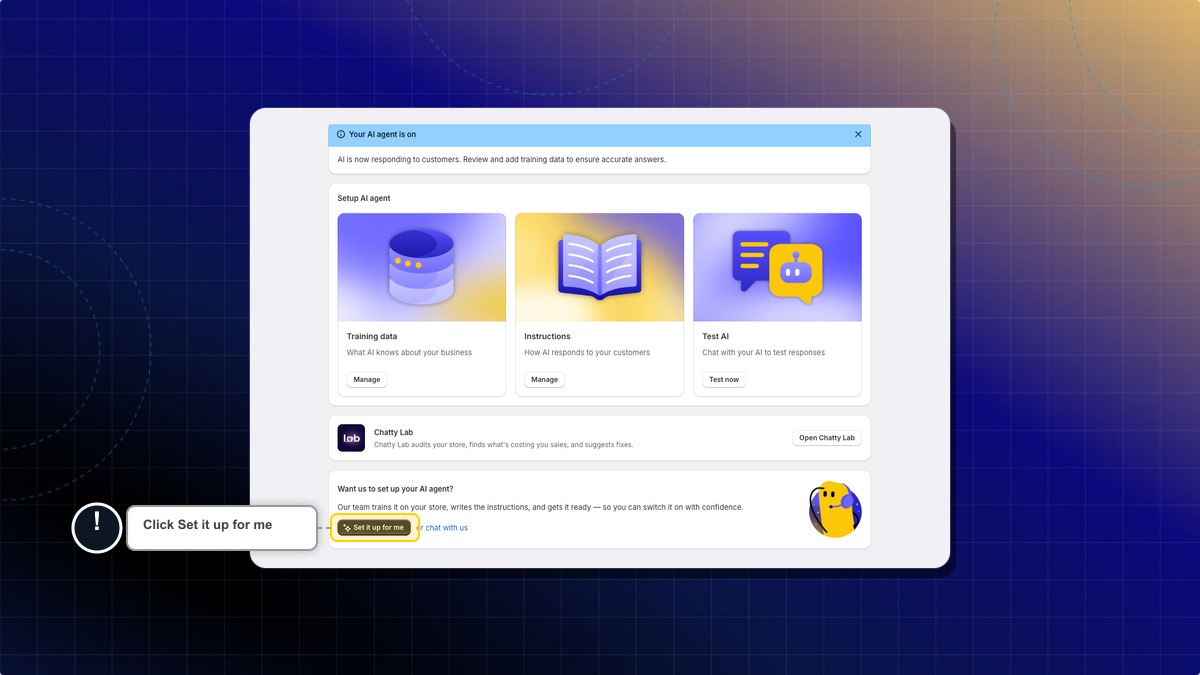
Task: Click the Test now button
Action: click(x=724, y=380)
